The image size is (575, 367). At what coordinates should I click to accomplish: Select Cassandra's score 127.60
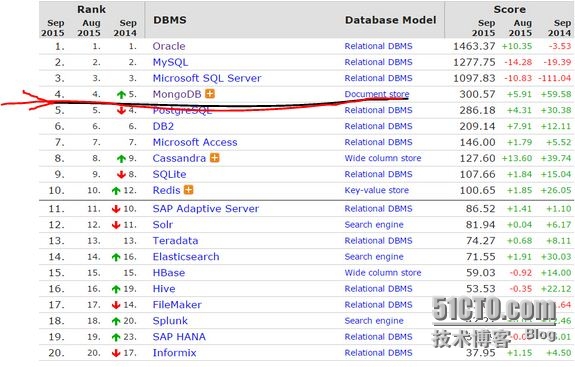coord(477,158)
